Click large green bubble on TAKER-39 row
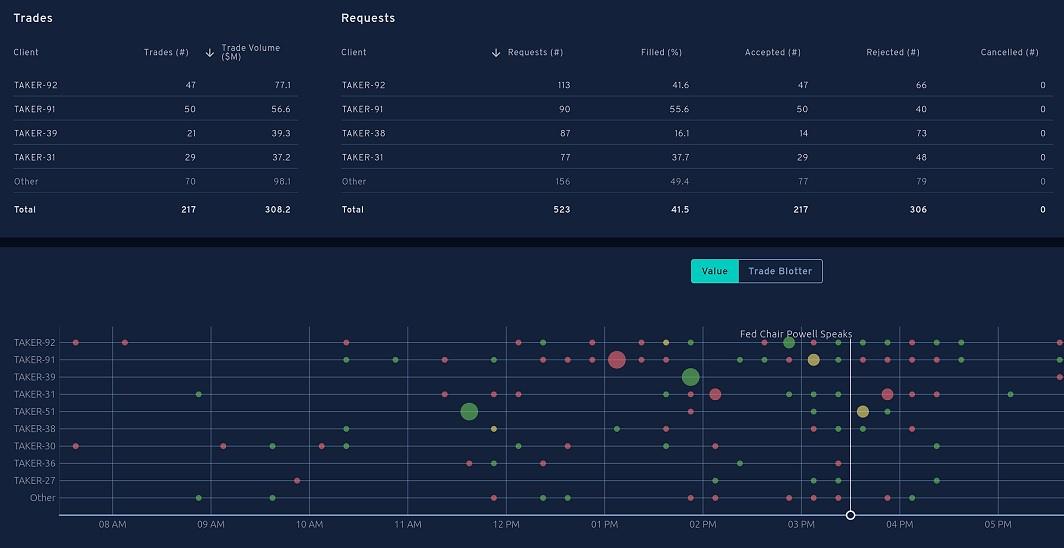Screen dimensions: 1064x548 click(x=690, y=376)
